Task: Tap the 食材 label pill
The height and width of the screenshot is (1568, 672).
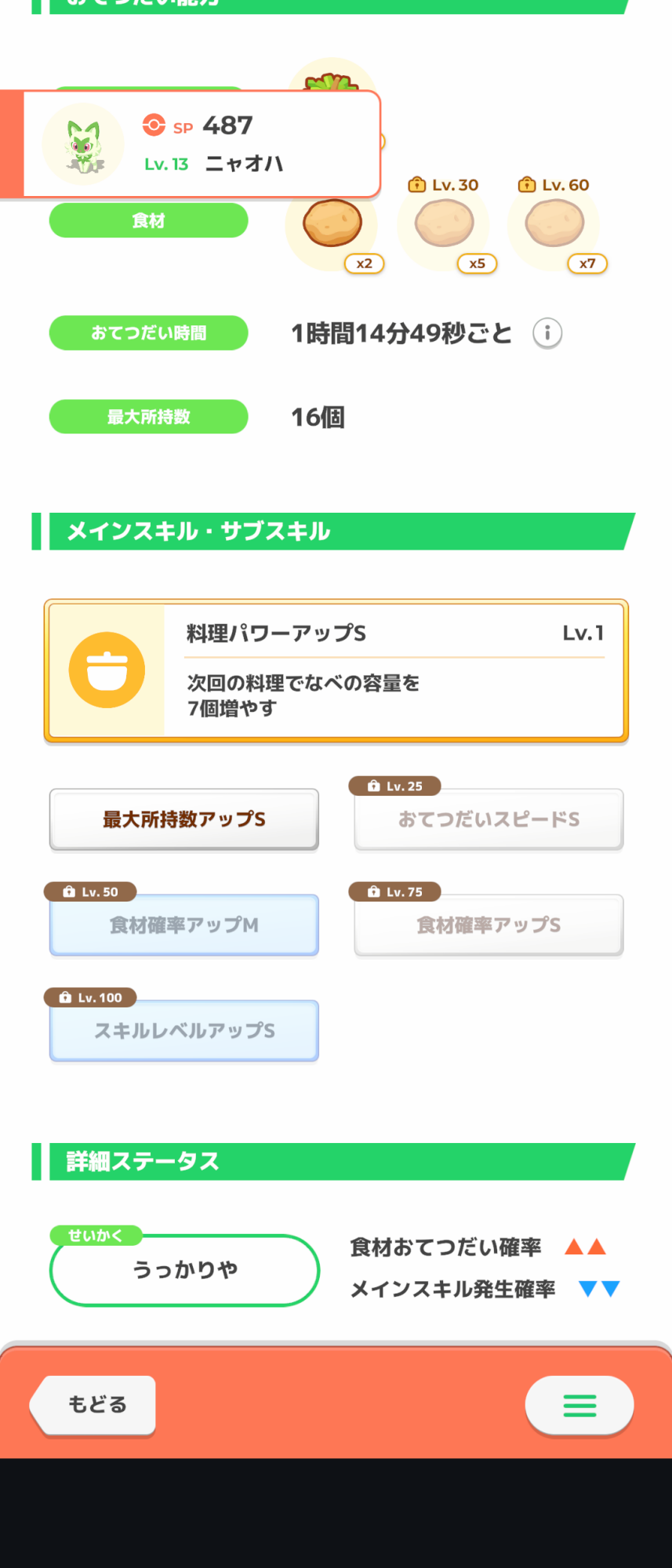Action: [149, 220]
